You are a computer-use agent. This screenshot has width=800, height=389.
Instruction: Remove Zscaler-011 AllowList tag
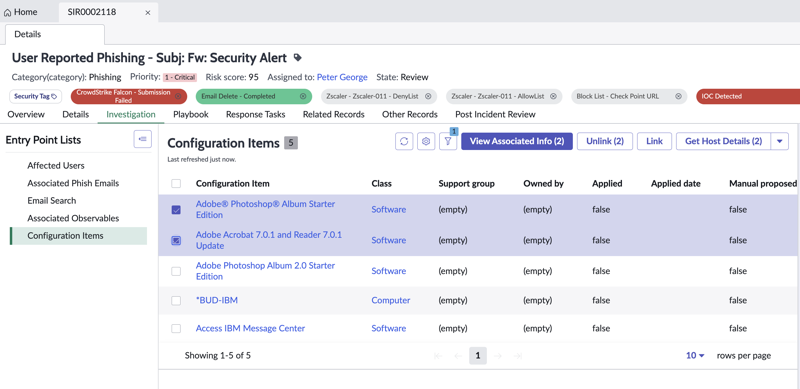(x=553, y=96)
